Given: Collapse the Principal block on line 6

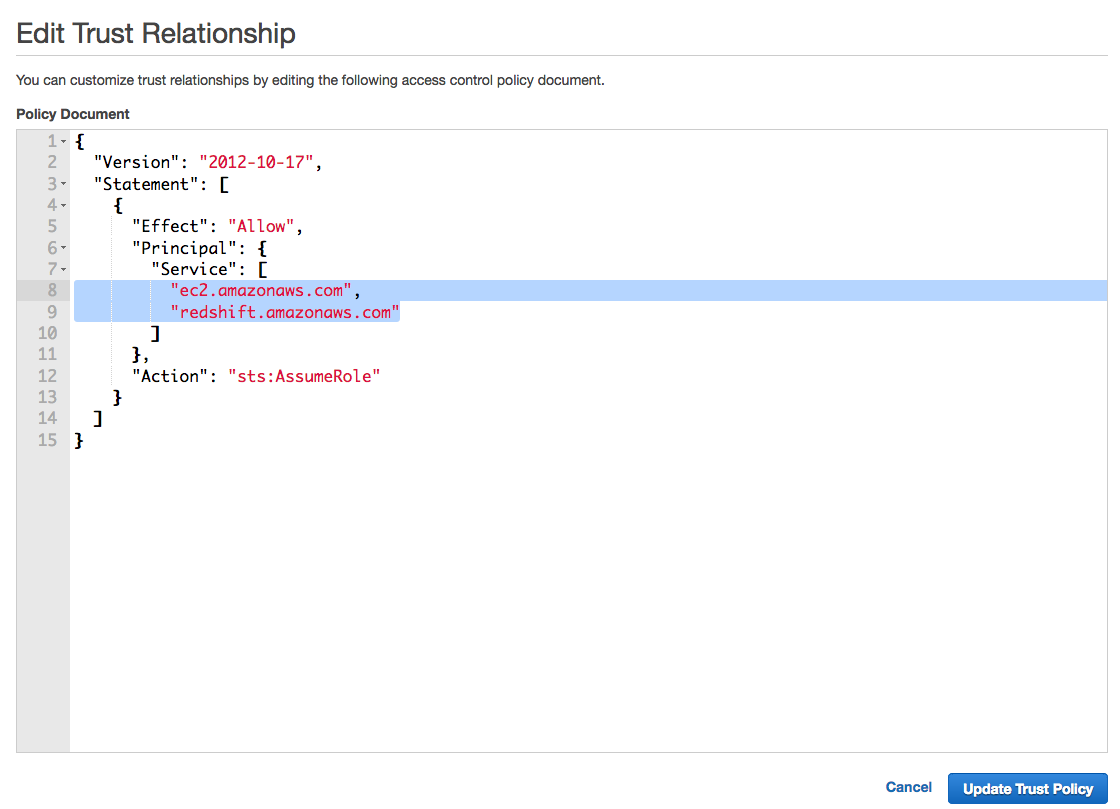Looking at the screenshot, I should (x=64, y=248).
